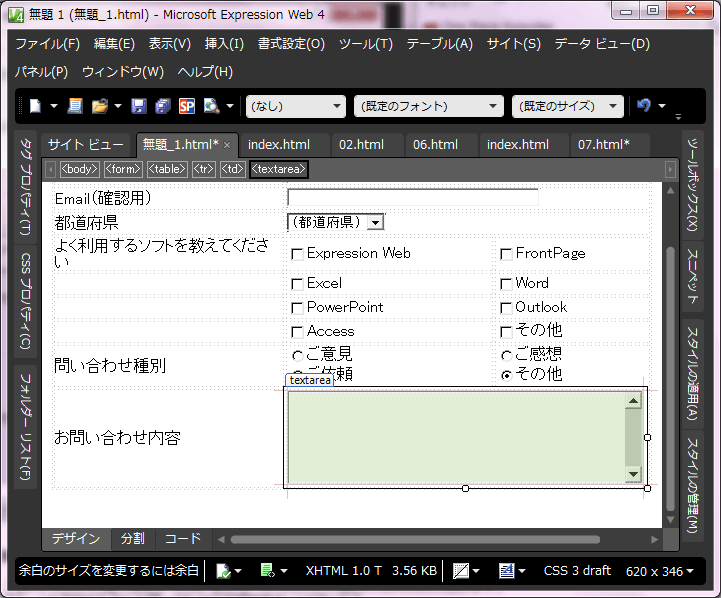This screenshot has height=598, width=721.
Task: Click the Open folder icon
Action: tap(99, 106)
